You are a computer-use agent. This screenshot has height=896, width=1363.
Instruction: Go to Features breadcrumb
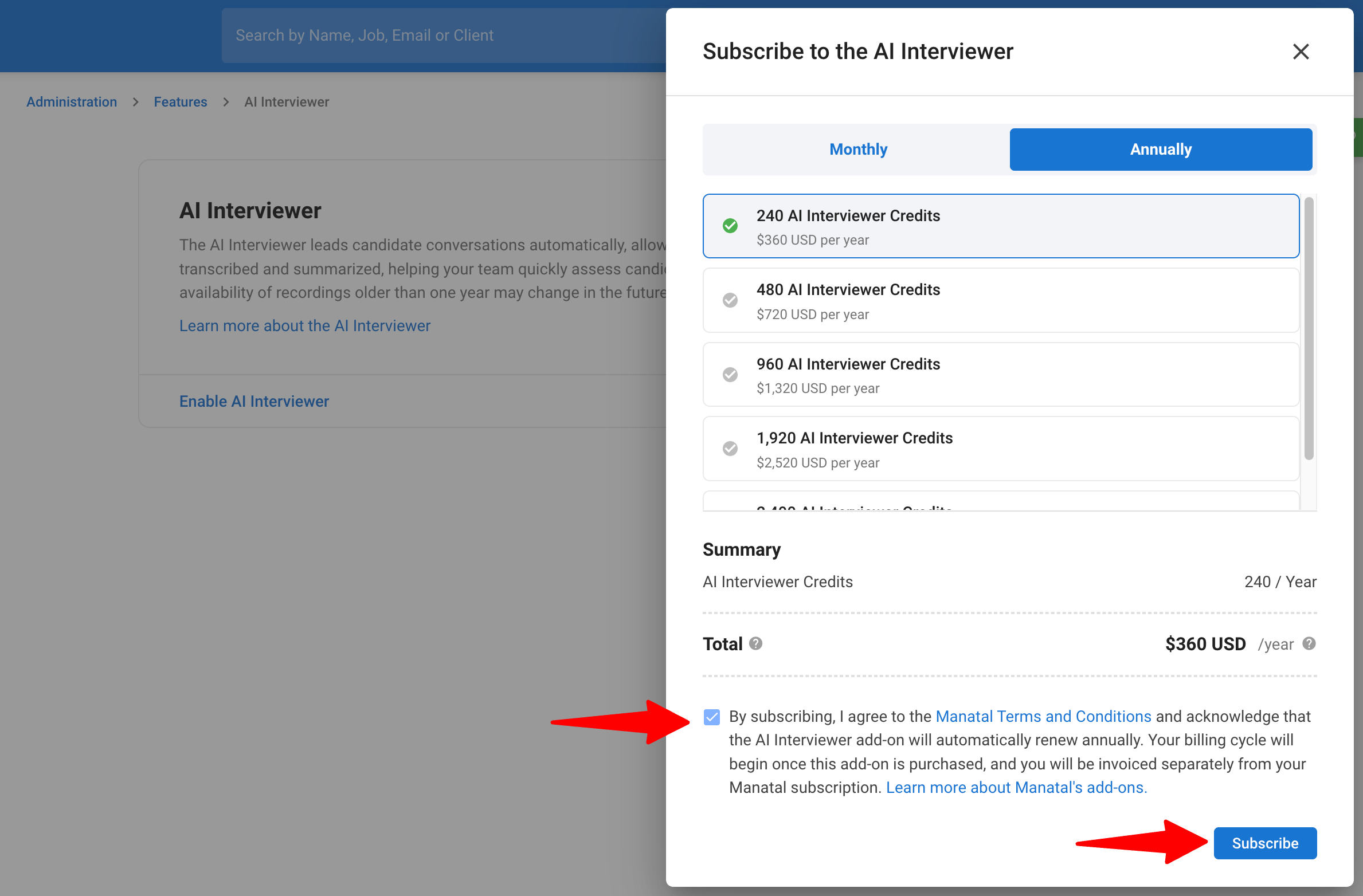click(x=181, y=102)
